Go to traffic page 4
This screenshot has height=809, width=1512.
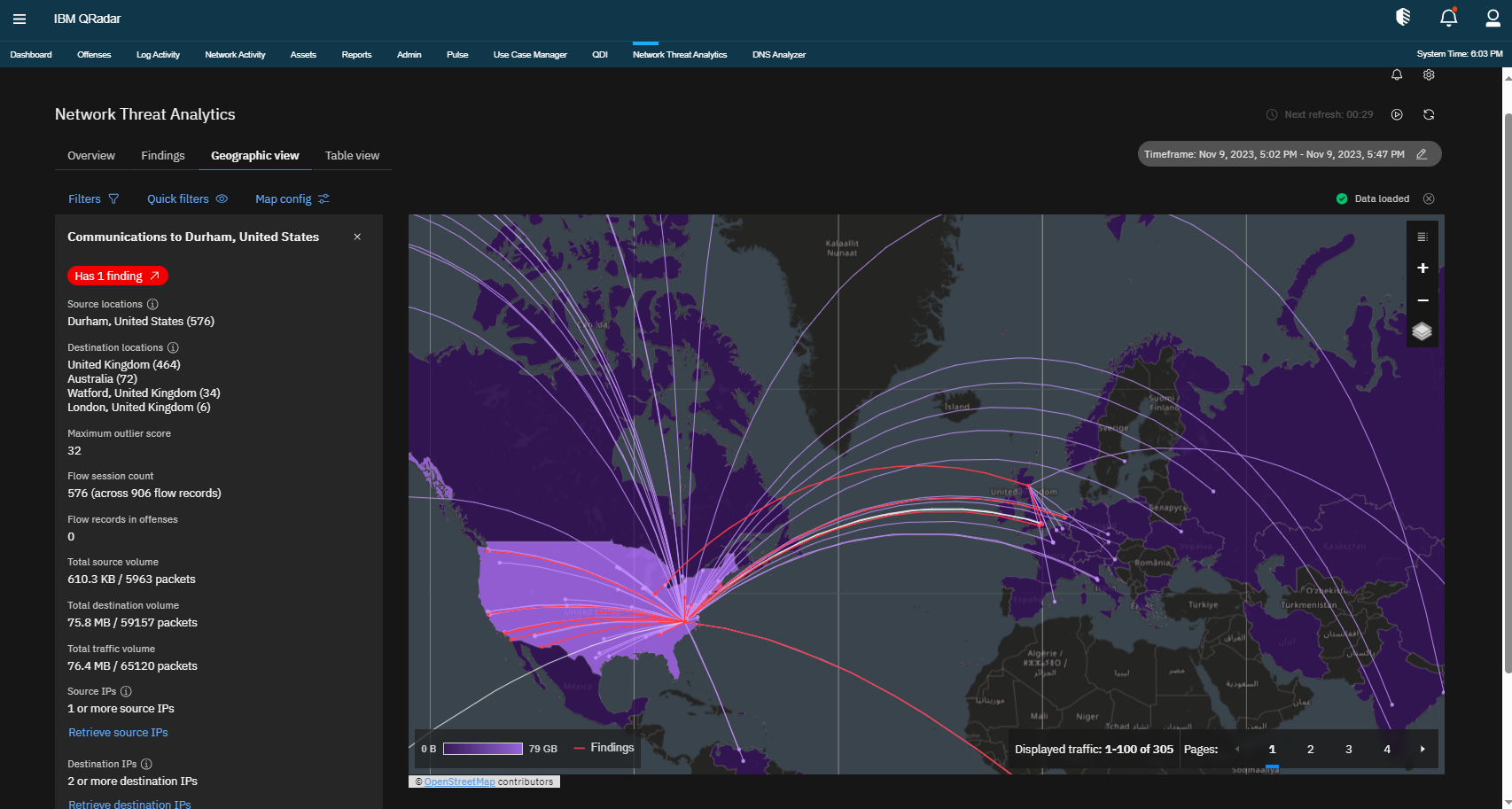[x=1387, y=749]
